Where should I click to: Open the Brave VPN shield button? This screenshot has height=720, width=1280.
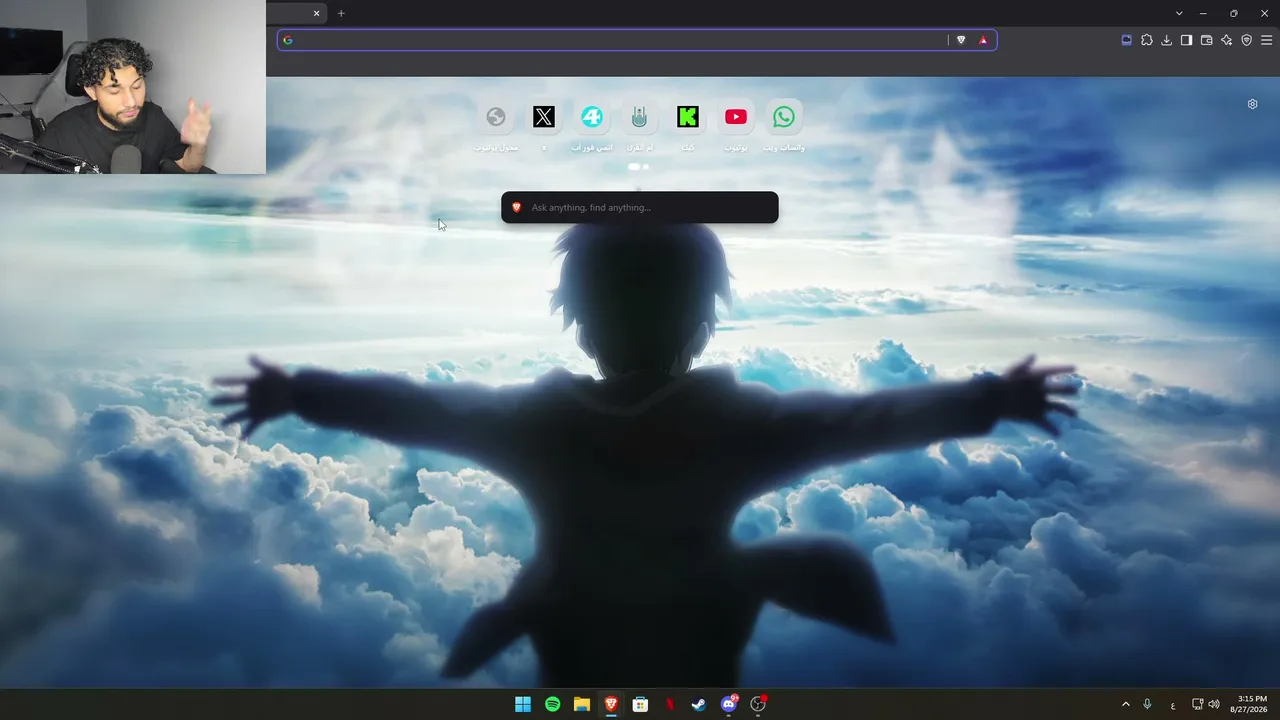1246,40
